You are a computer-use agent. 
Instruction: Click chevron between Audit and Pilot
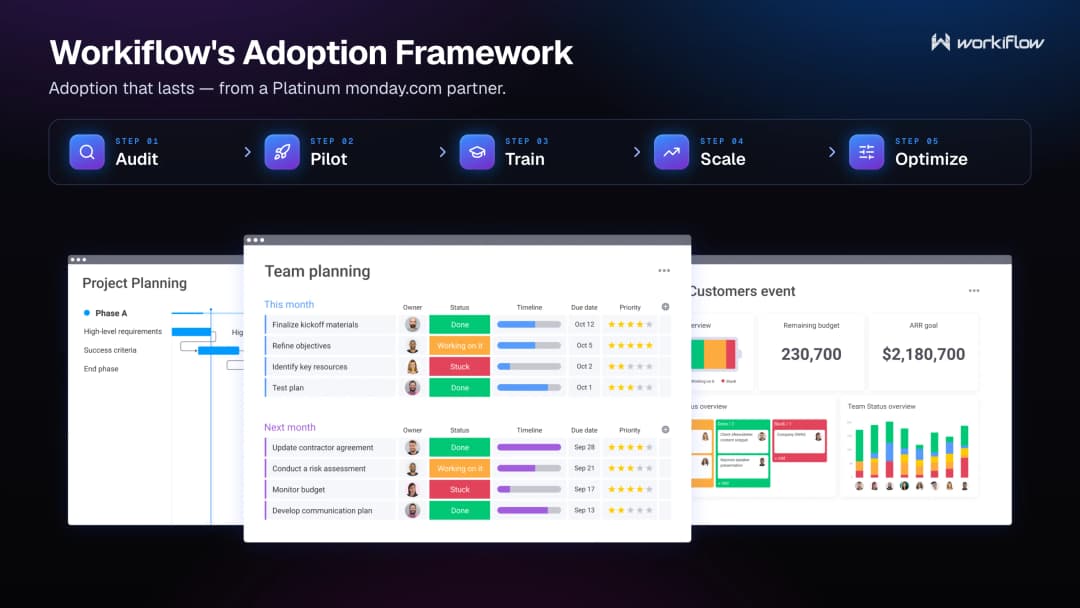247,151
